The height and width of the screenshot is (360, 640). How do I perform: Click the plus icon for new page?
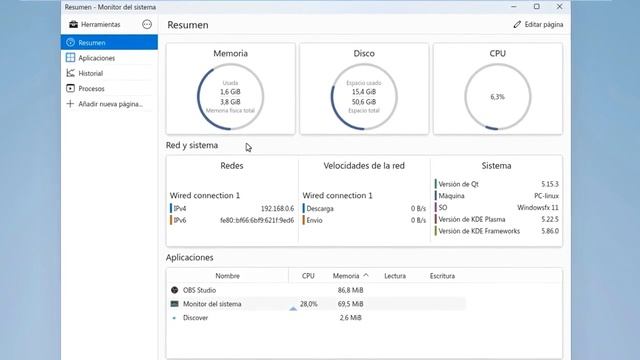[x=70, y=104]
